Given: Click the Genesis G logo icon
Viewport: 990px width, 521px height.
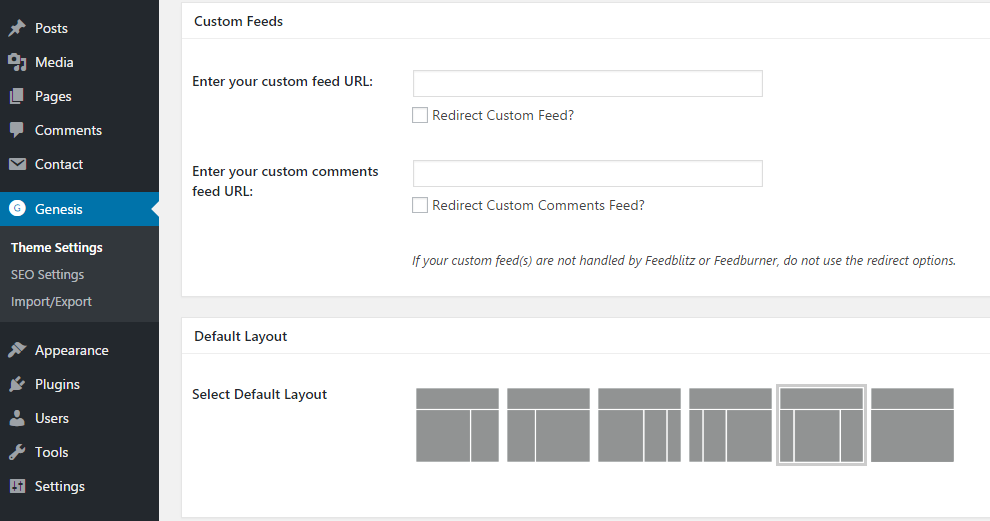Looking at the screenshot, I should [x=17, y=208].
